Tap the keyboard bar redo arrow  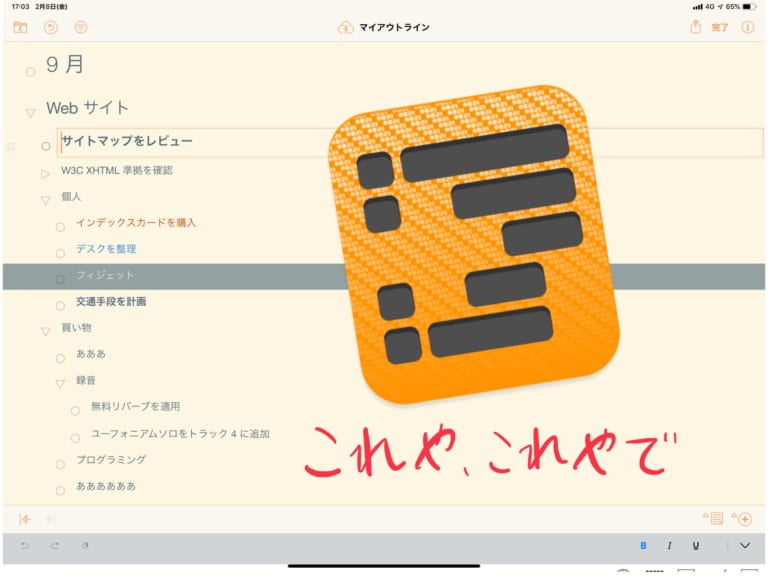[55, 546]
